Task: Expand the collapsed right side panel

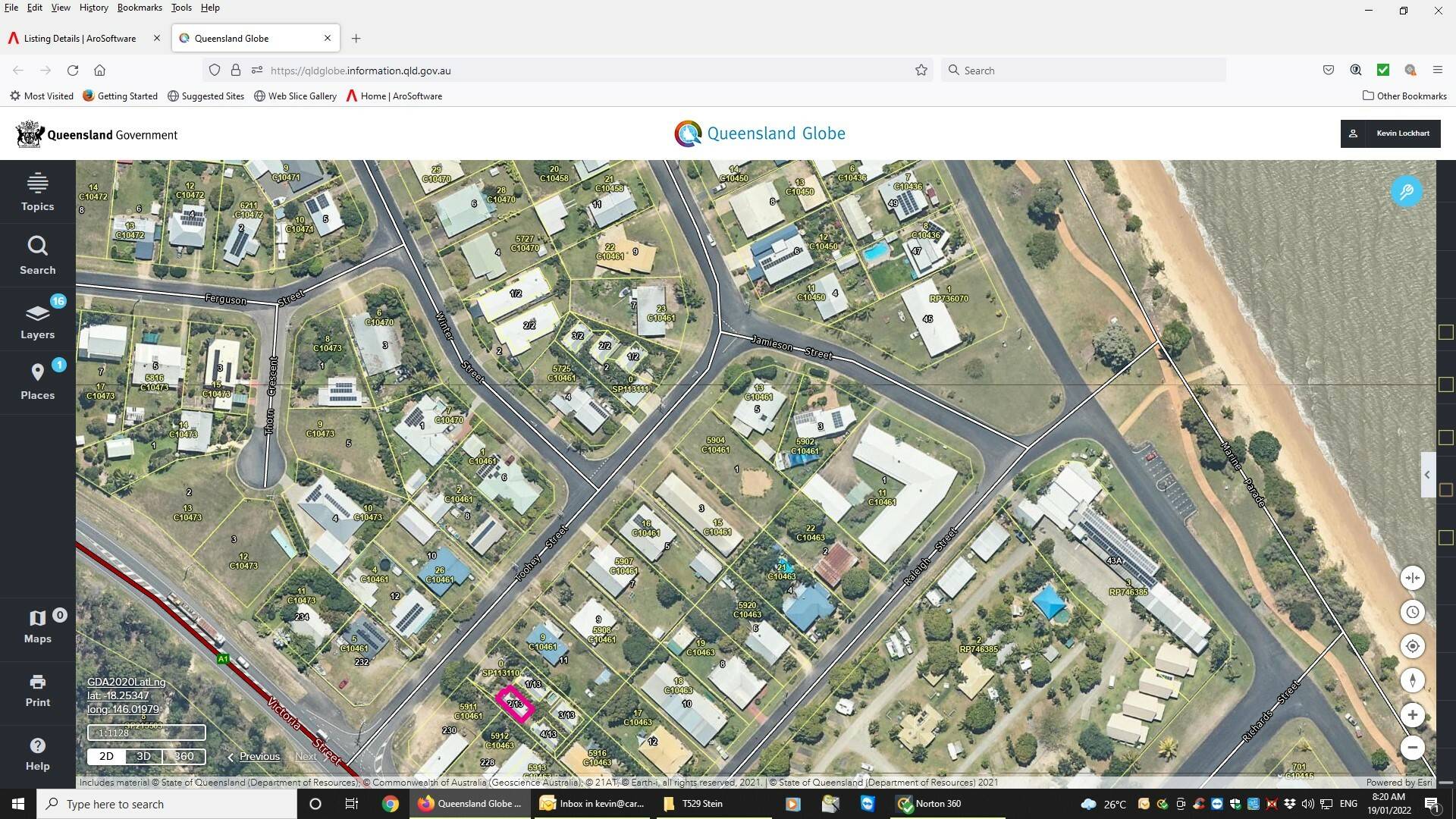Action: pyautogui.click(x=1426, y=475)
